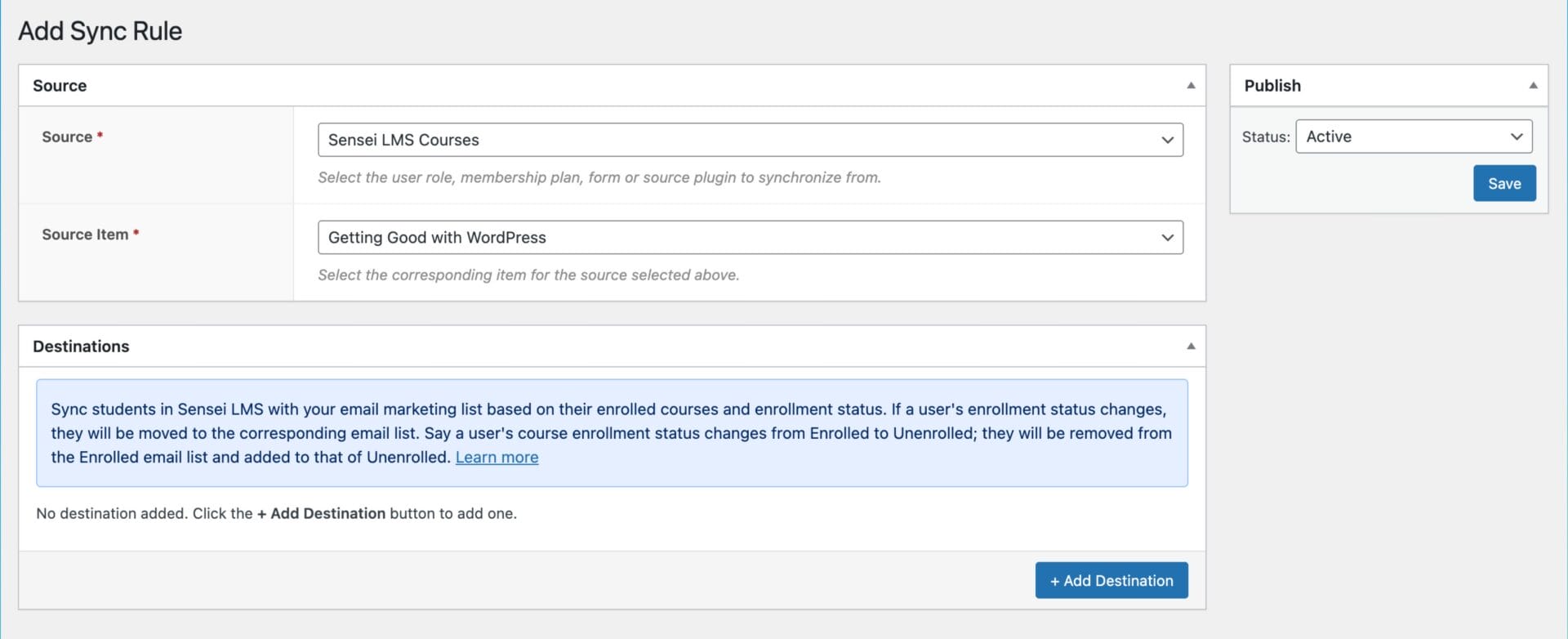Viewport: 1568px width, 639px height.
Task: Click the Status label in Publish
Action: pyautogui.click(x=1265, y=137)
